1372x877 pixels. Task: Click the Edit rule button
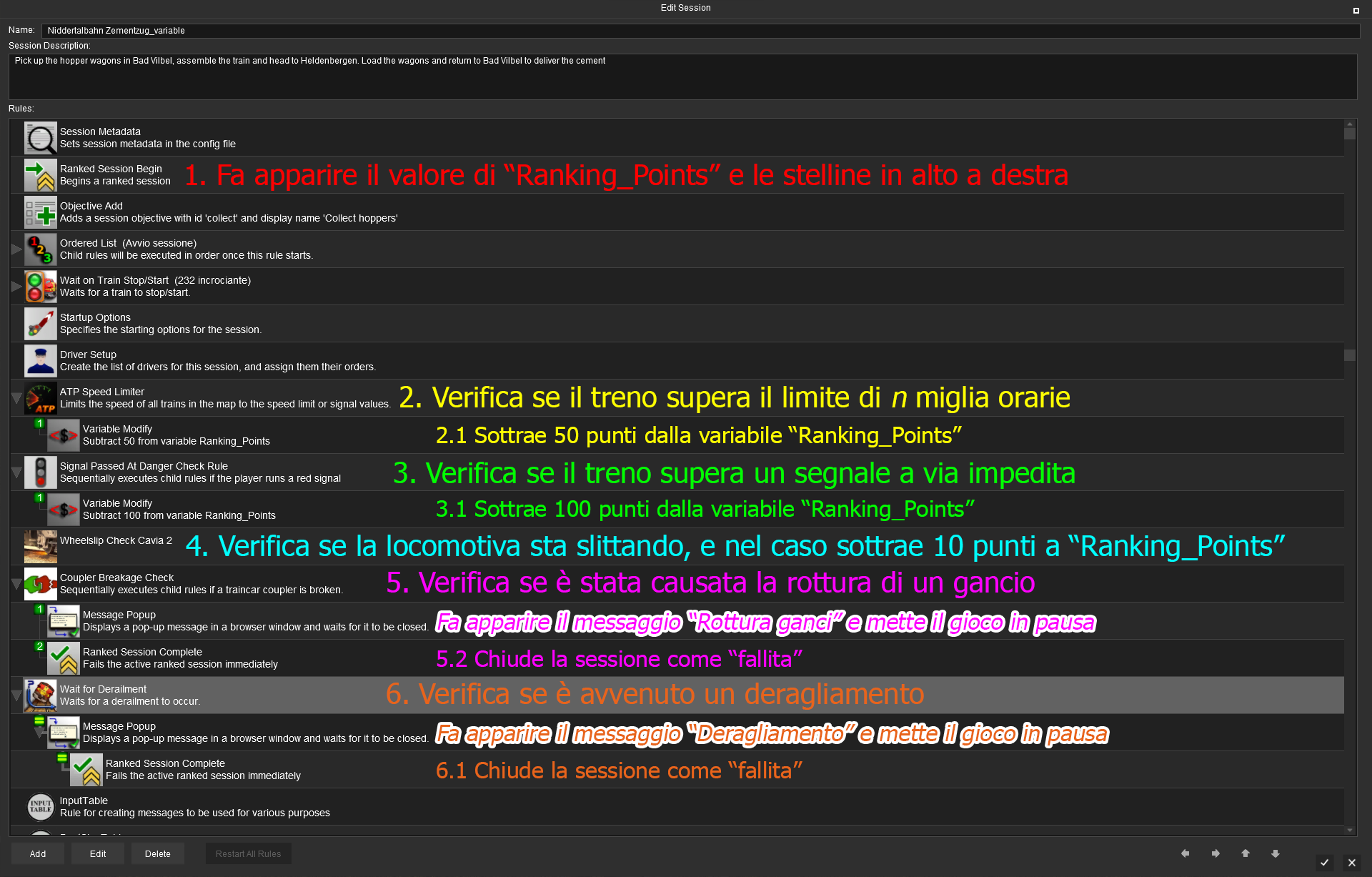pyautogui.click(x=98, y=853)
